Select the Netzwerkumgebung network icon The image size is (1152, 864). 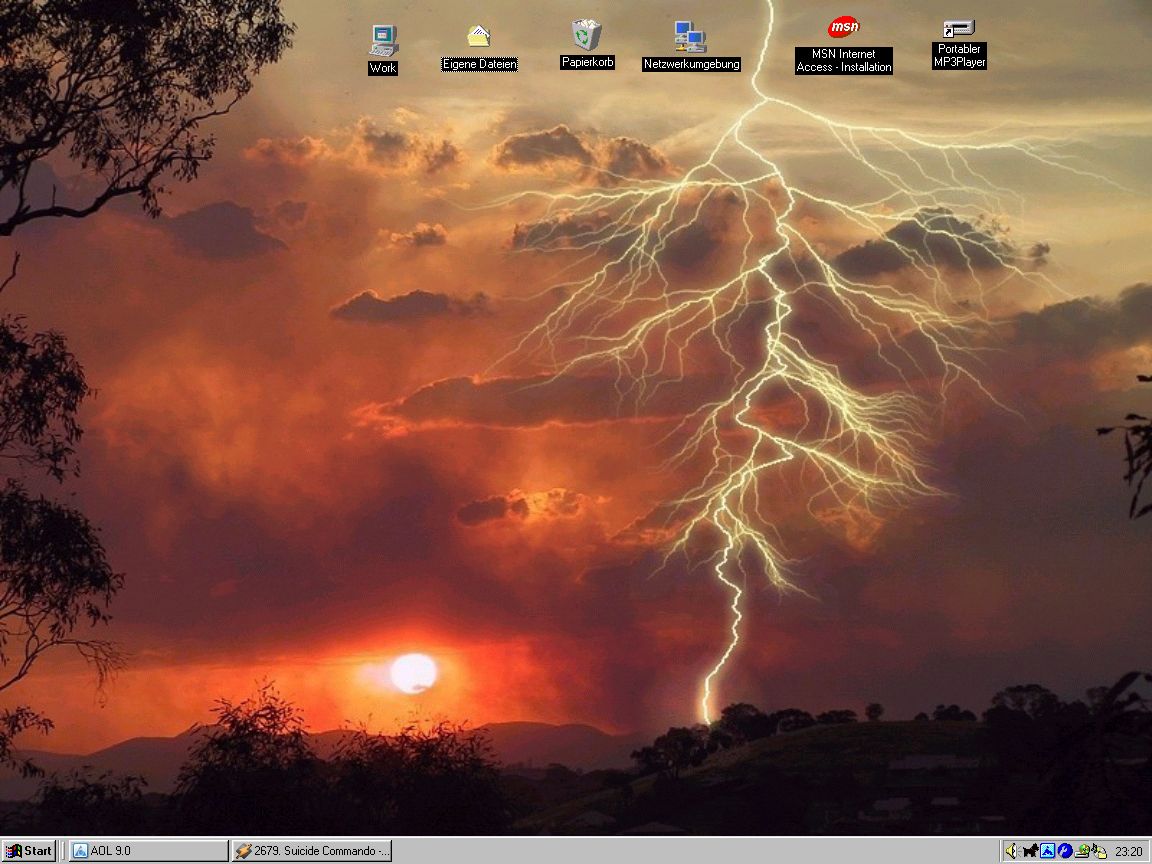coord(691,37)
